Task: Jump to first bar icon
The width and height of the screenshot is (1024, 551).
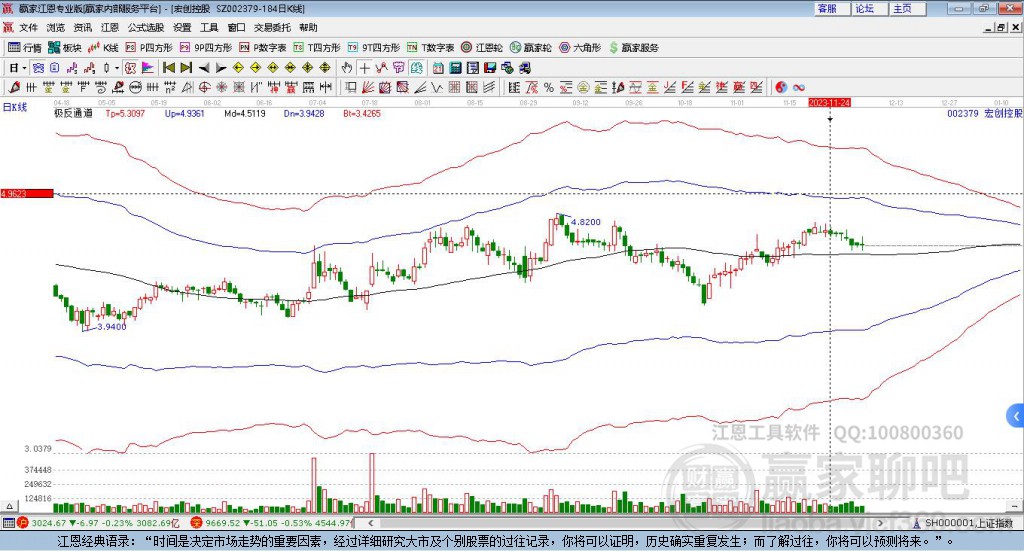Action: [168, 68]
